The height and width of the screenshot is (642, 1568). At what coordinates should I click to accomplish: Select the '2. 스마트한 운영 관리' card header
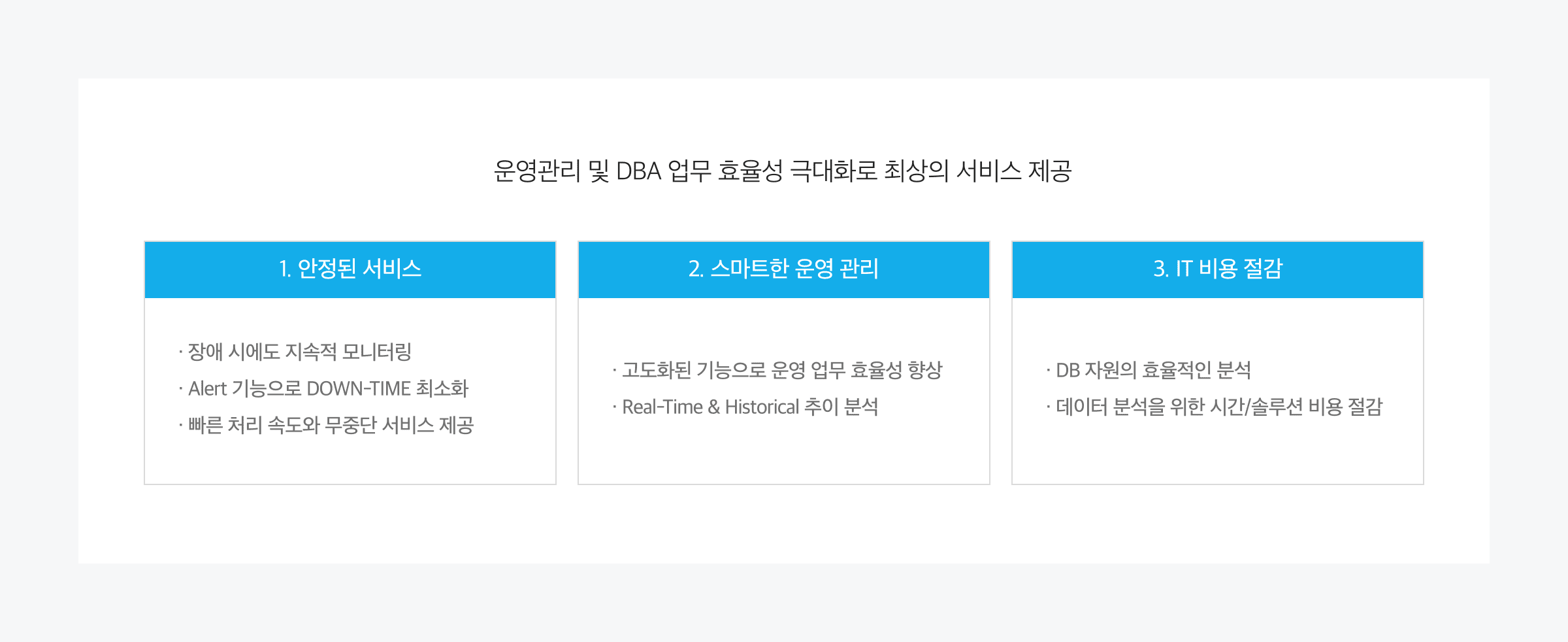coord(783,269)
